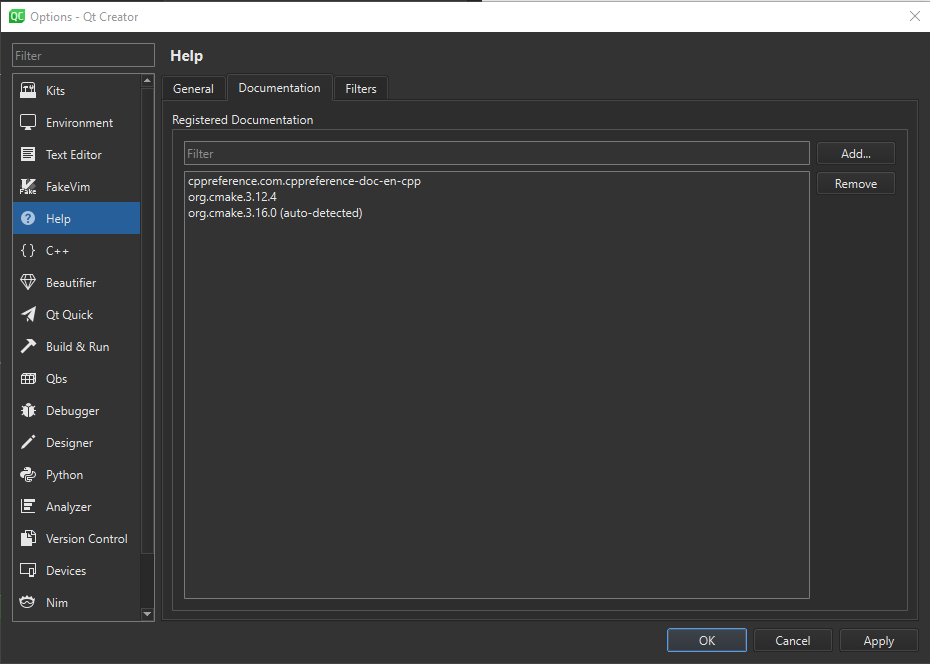The width and height of the screenshot is (930, 664).
Task: Open the Kits category icon
Action: 28,90
